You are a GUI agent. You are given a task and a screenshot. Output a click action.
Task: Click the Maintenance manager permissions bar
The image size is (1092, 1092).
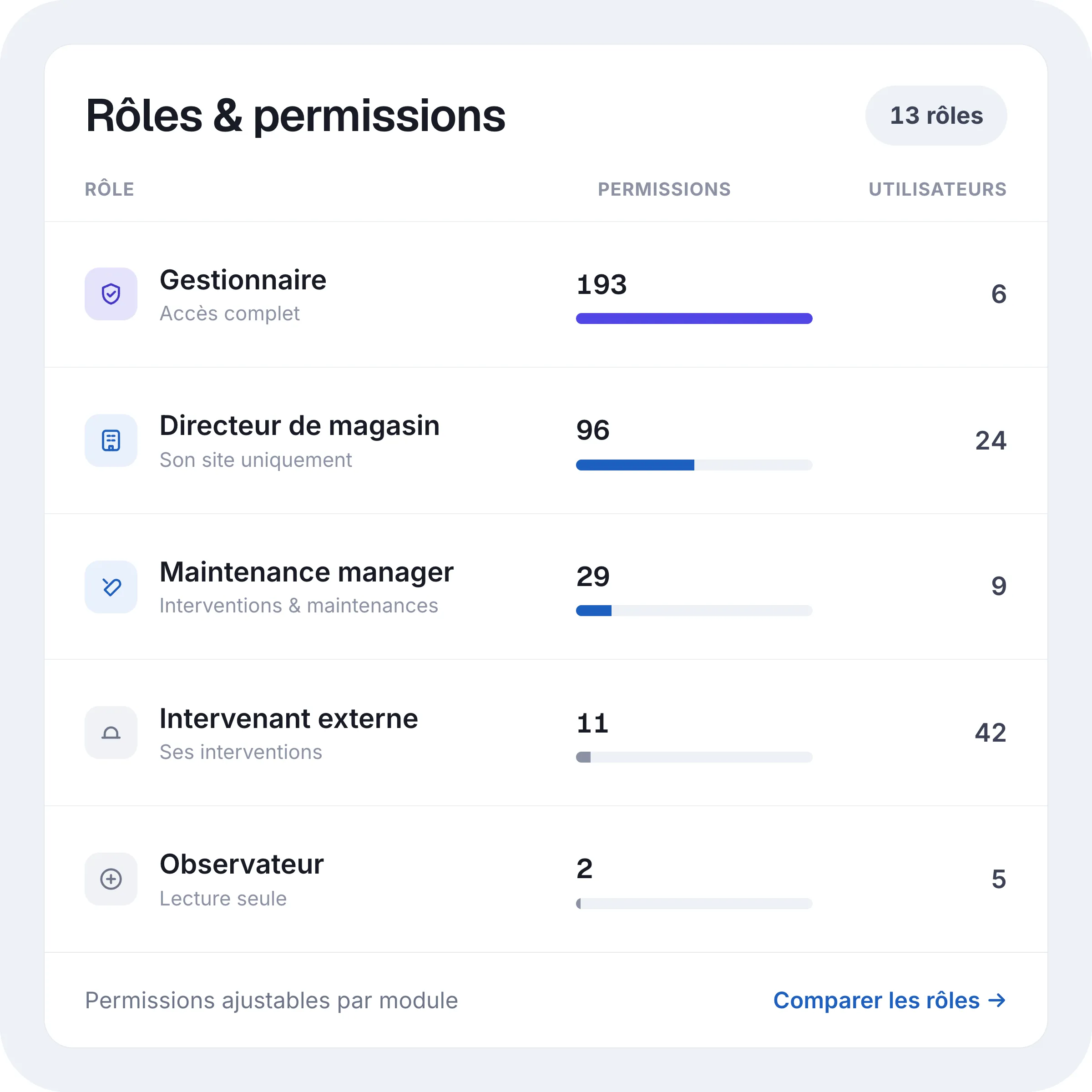coord(694,611)
